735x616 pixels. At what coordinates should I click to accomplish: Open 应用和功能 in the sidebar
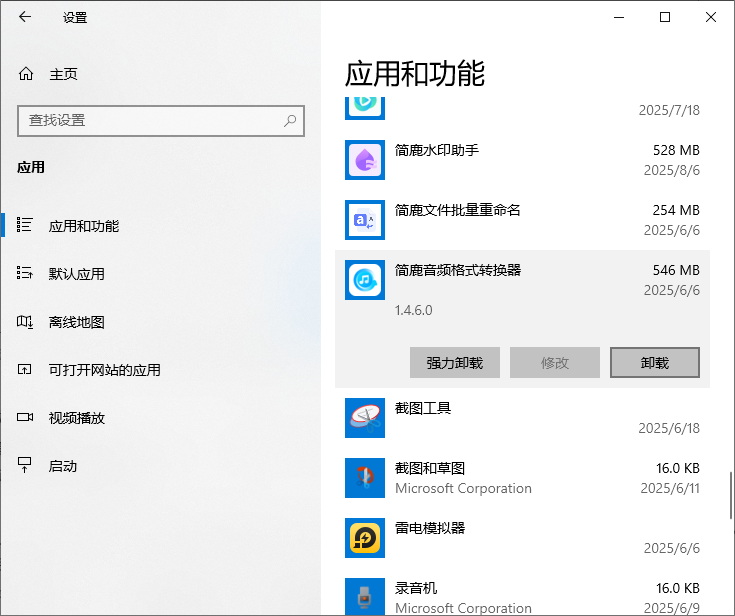click(x=161, y=225)
